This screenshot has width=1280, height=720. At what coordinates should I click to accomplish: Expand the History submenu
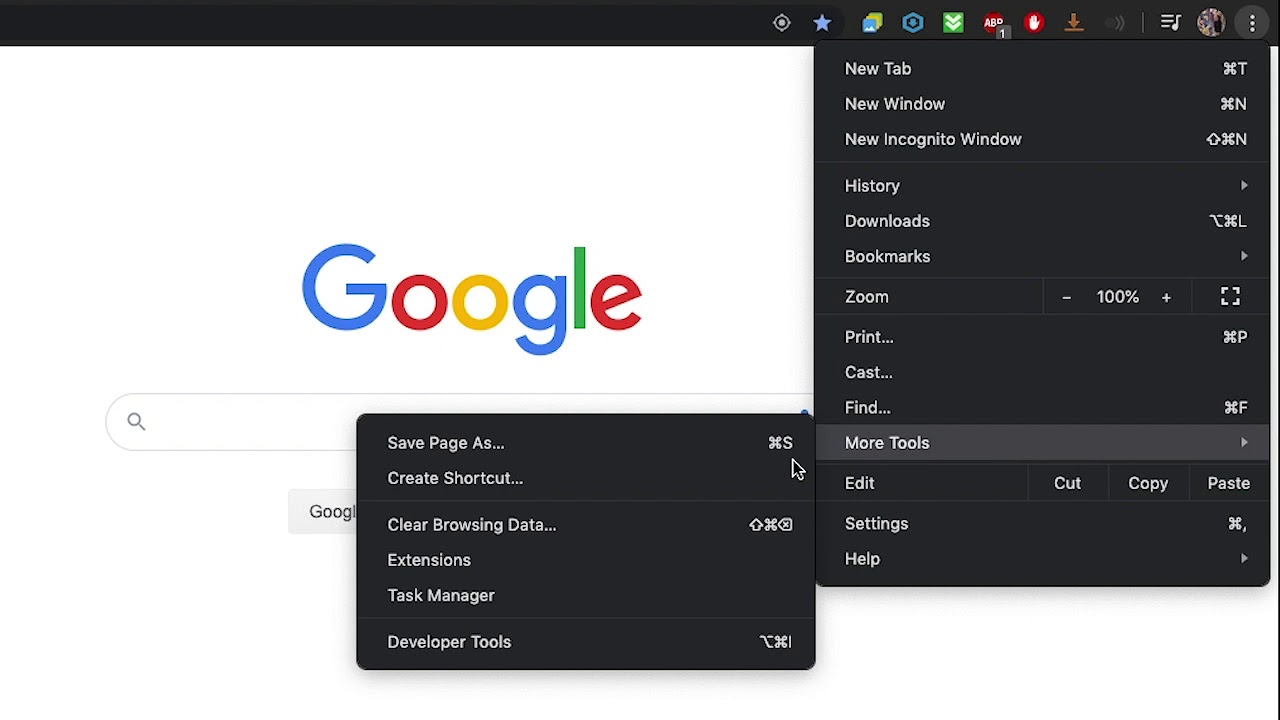(x=1043, y=186)
